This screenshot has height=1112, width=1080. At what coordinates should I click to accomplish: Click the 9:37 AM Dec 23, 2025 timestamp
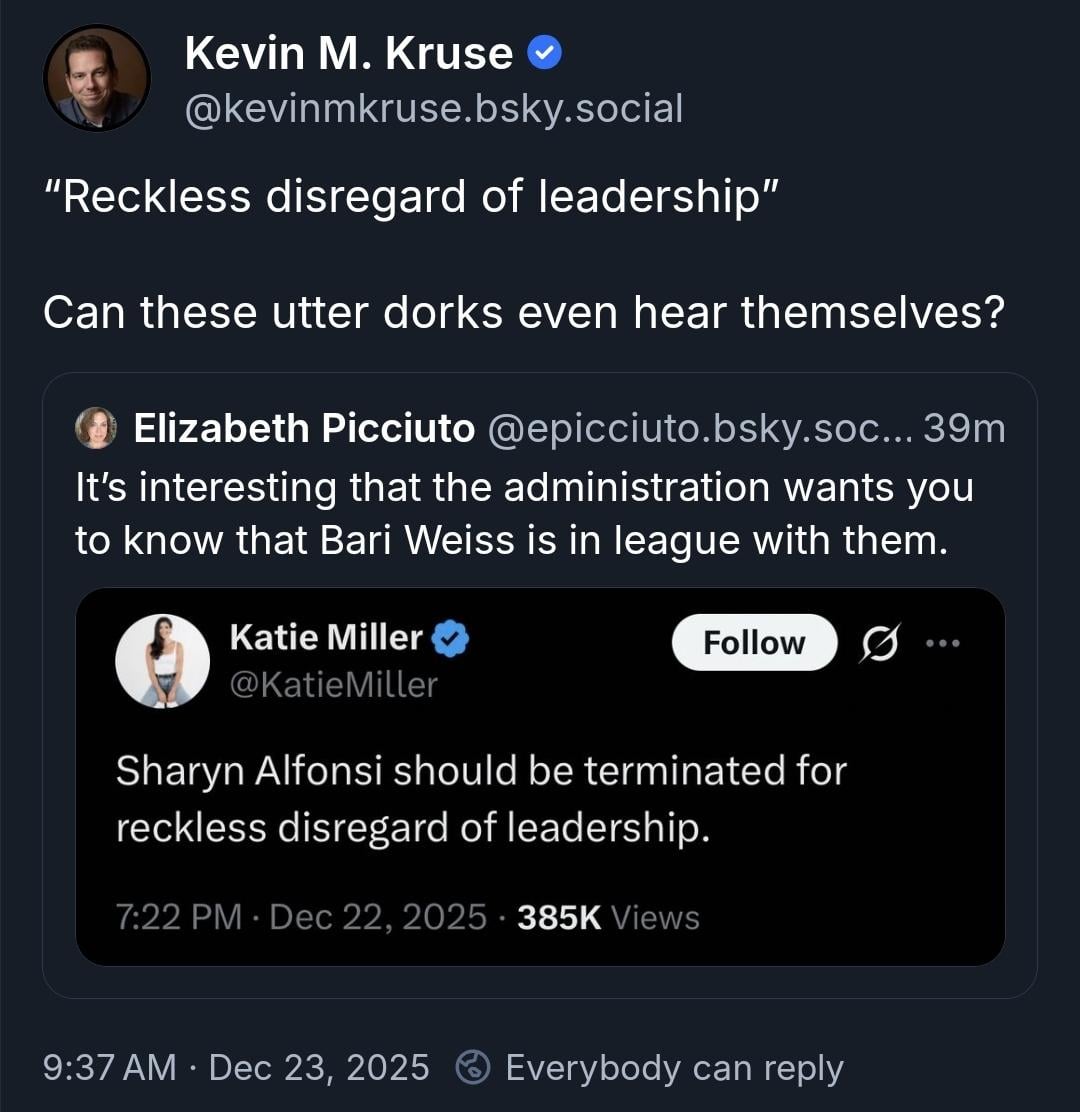pyautogui.click(x=237, y=1068)
